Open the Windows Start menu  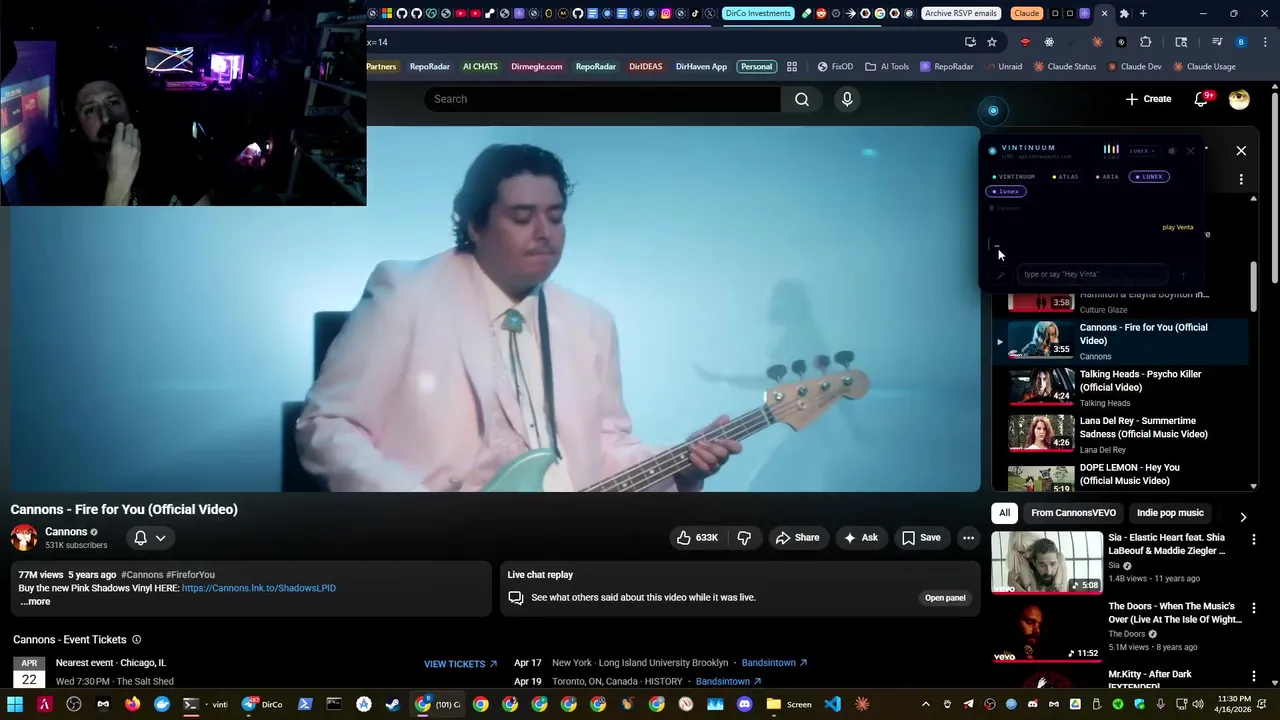pyautogui.click(x=15, y=704)
